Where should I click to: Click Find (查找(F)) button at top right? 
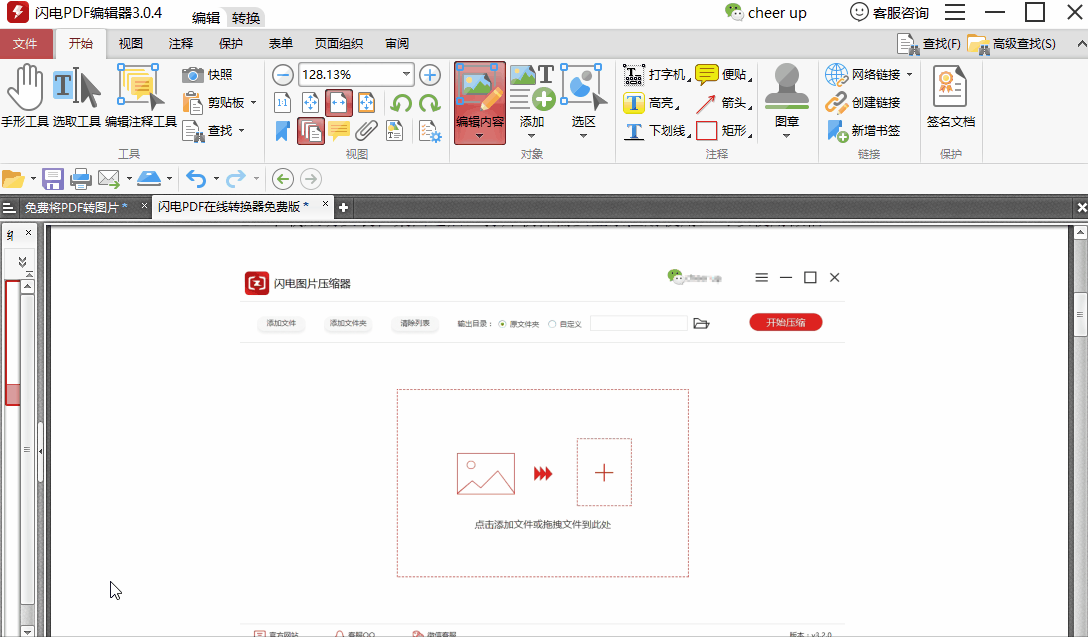pyautogui.click(x=928, y=44)
